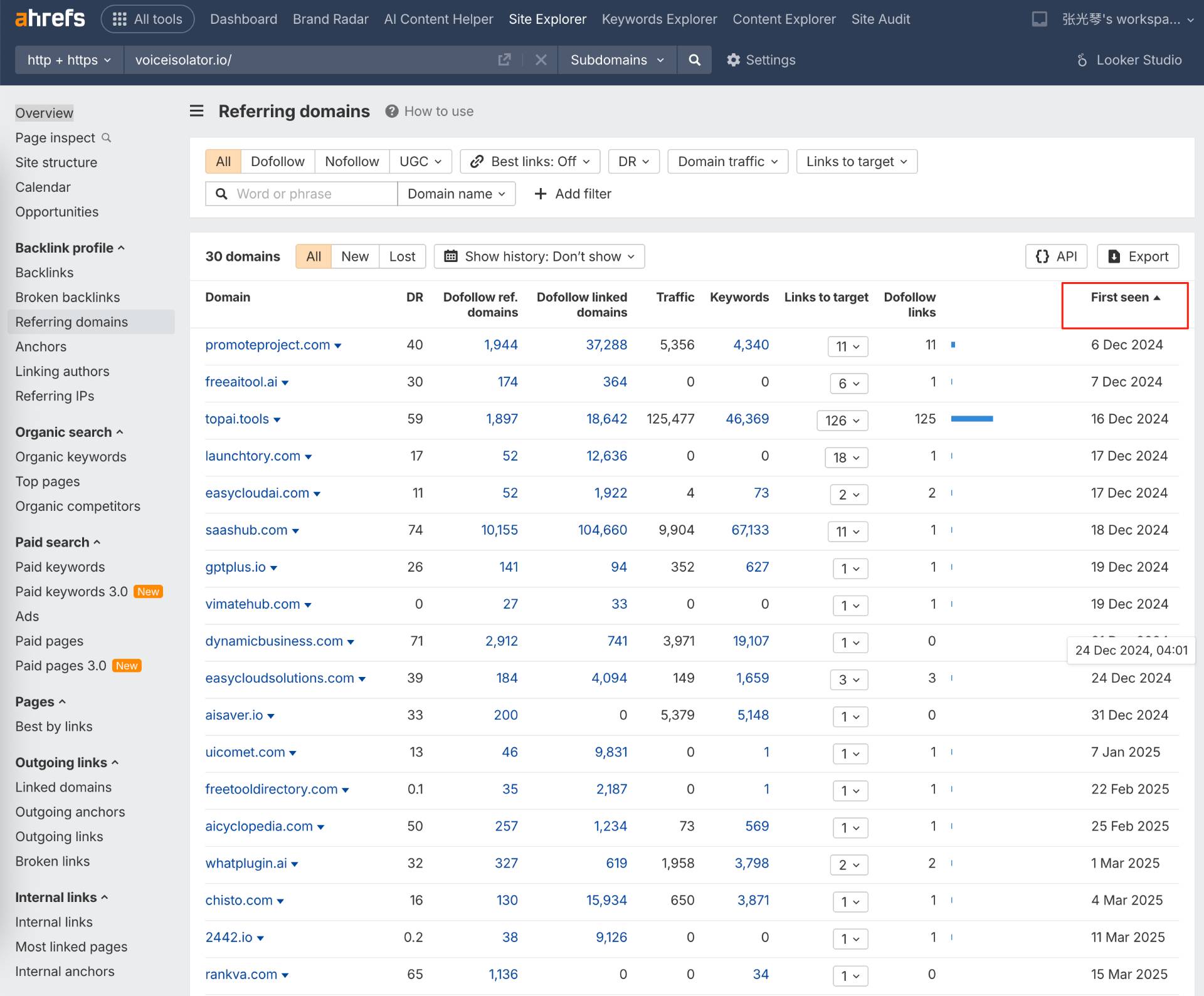This screenshot has width=1204, height=996.
Task: Open the http + https protocol dropdown
Action: click(70, 60)
